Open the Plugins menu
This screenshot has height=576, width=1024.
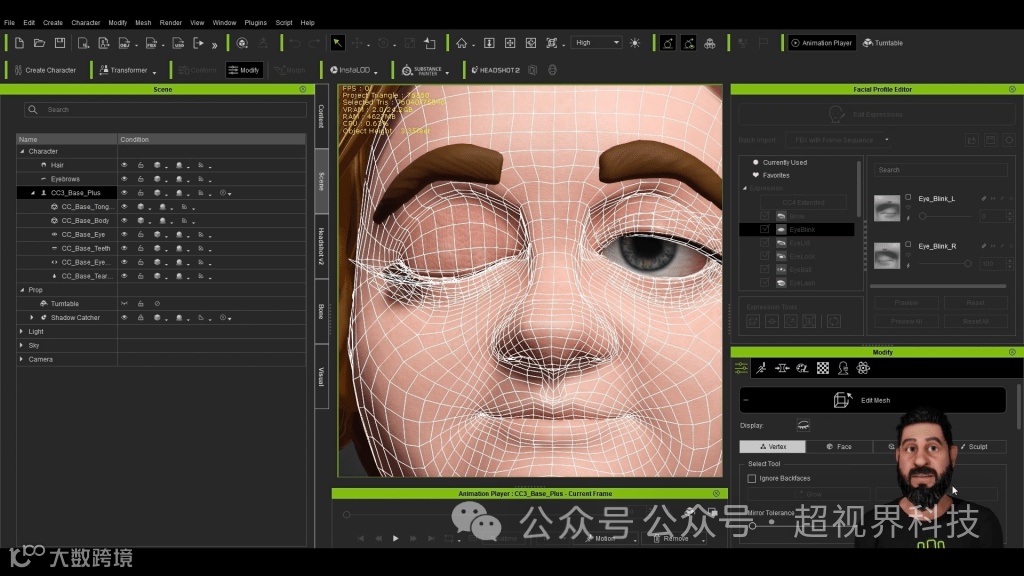click(255, 22)
